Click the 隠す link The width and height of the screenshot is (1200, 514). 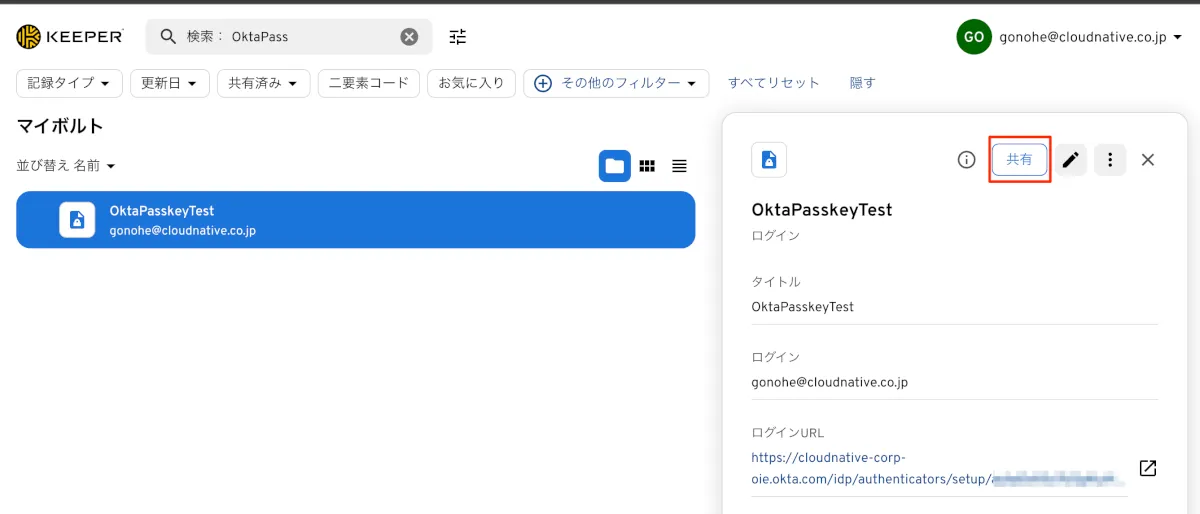point(862,83)
